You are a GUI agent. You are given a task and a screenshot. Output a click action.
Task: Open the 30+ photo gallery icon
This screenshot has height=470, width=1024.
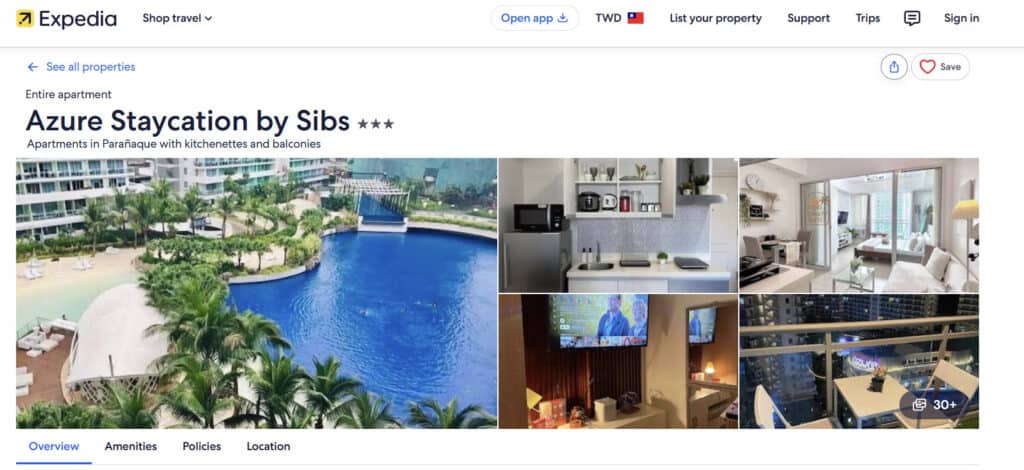(919, 405)
